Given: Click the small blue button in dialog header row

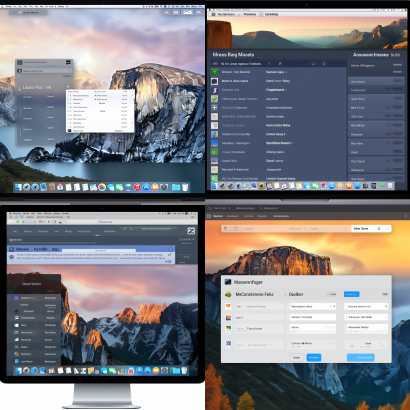Looking at the screenshot, I should (x=351, y=294).
